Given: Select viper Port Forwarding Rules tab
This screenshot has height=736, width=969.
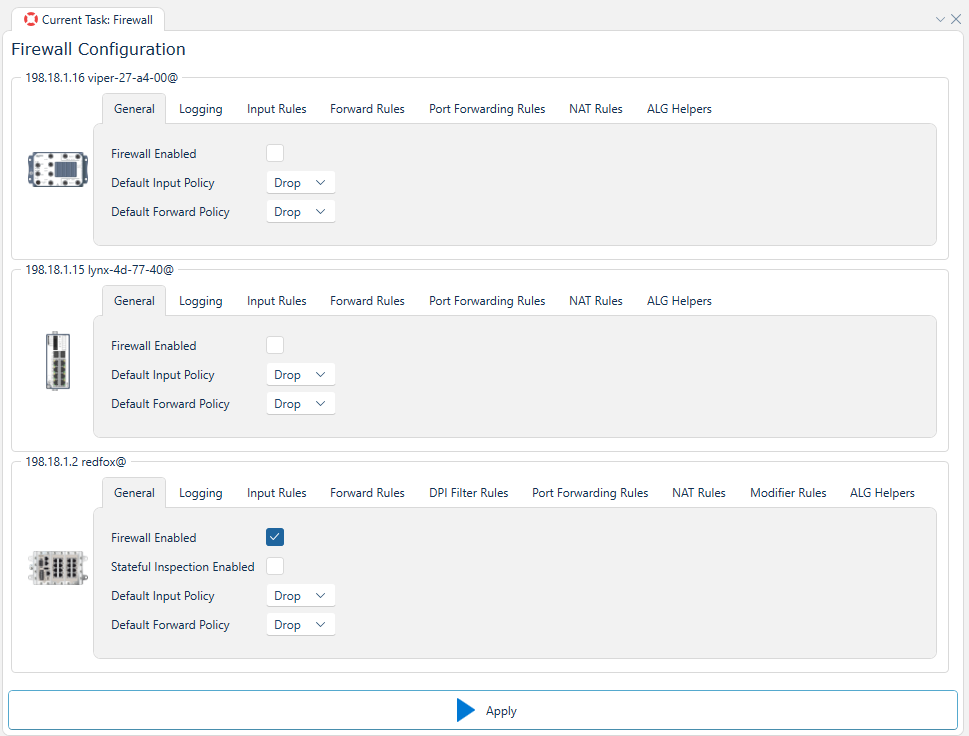Looking at the screenshot, I should pyautogui.click(x=487, y=109).
